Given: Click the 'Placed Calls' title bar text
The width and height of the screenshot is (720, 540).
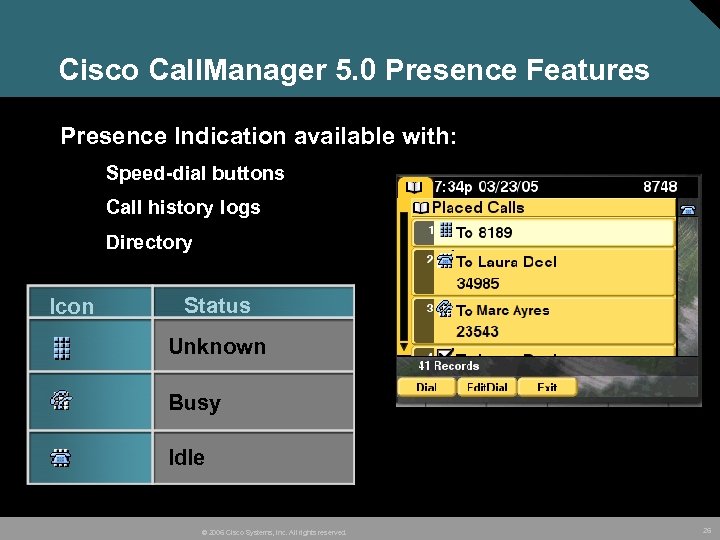Looking at the screenshot, I should coord(478,208).
